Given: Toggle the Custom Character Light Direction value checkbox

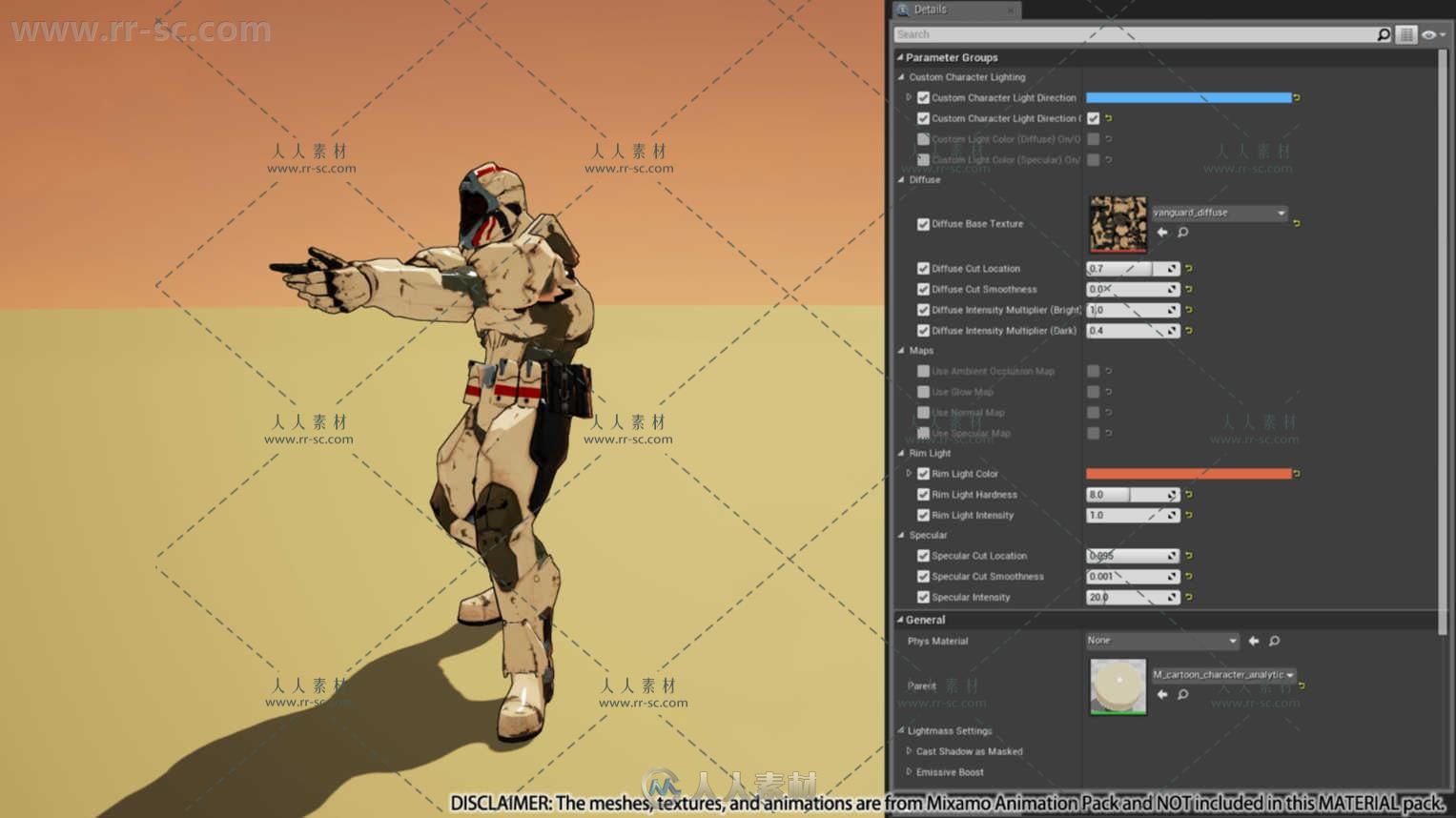Looking at the screenshot, I should [1094, 118].
